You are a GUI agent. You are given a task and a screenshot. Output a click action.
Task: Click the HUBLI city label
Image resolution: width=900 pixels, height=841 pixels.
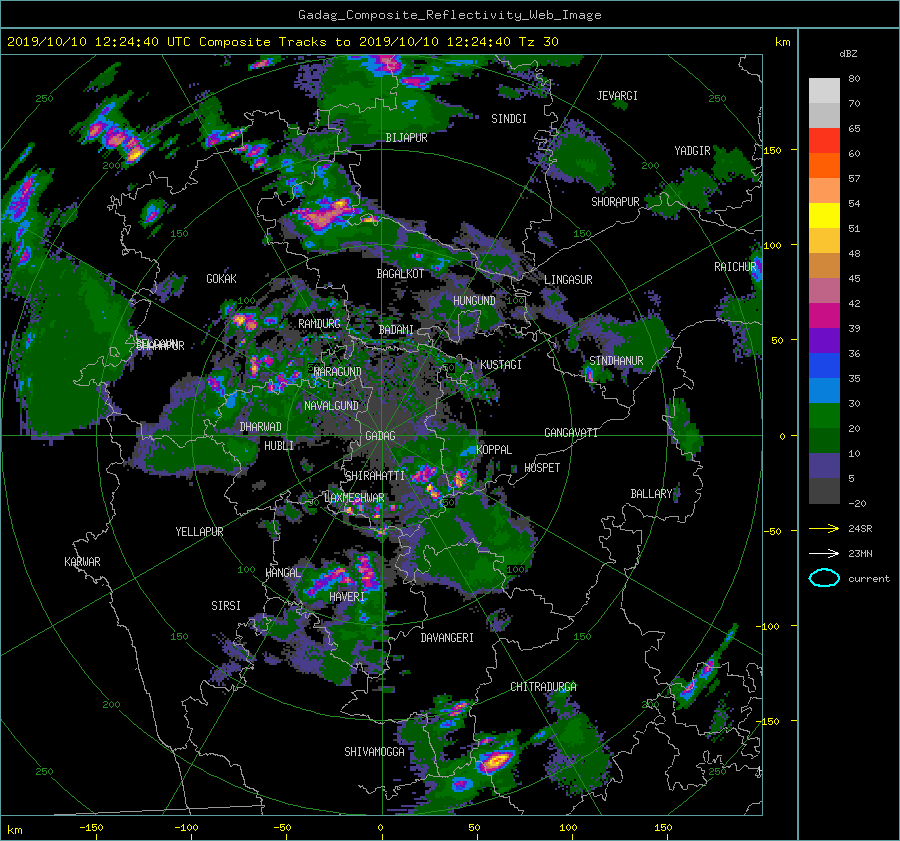pos(279,445)
